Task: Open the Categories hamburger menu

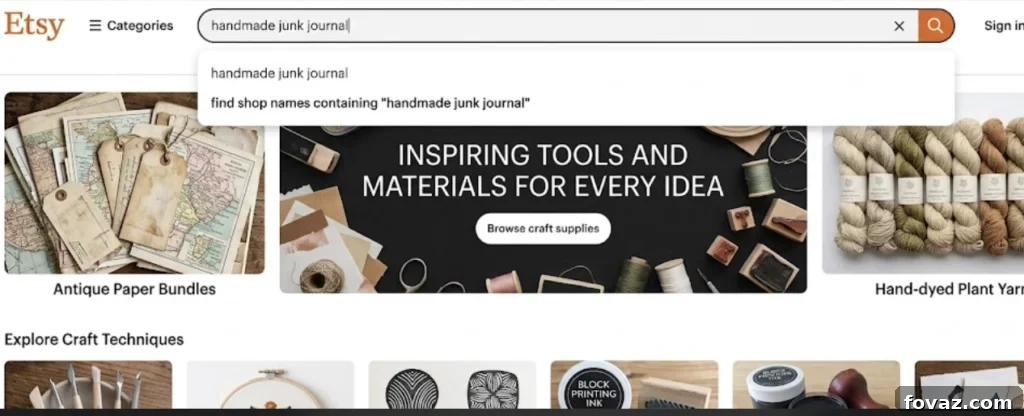Action: tap(131, 25)
